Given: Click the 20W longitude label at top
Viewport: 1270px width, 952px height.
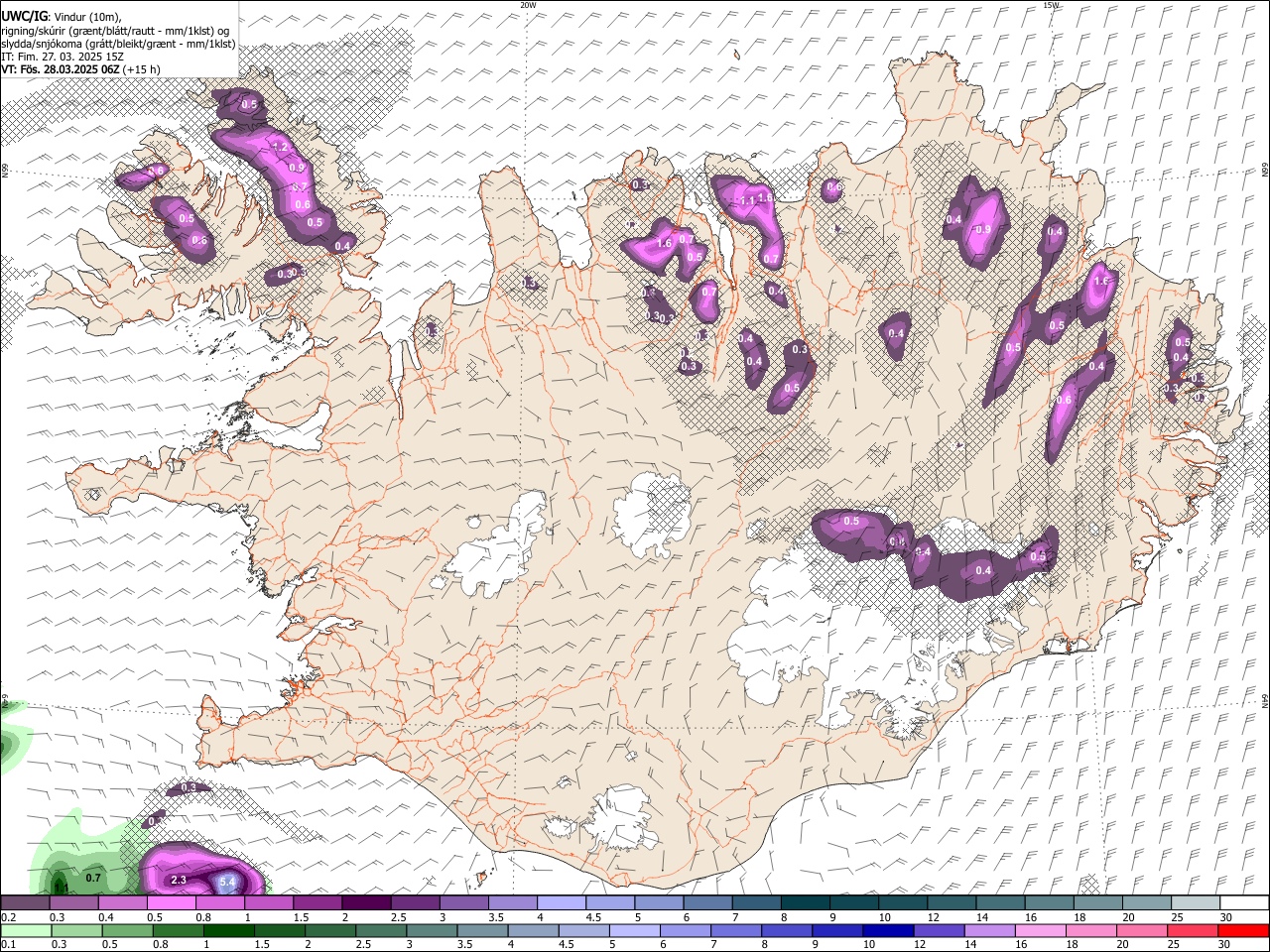Looking at the screenshot, I should point(528,5).
